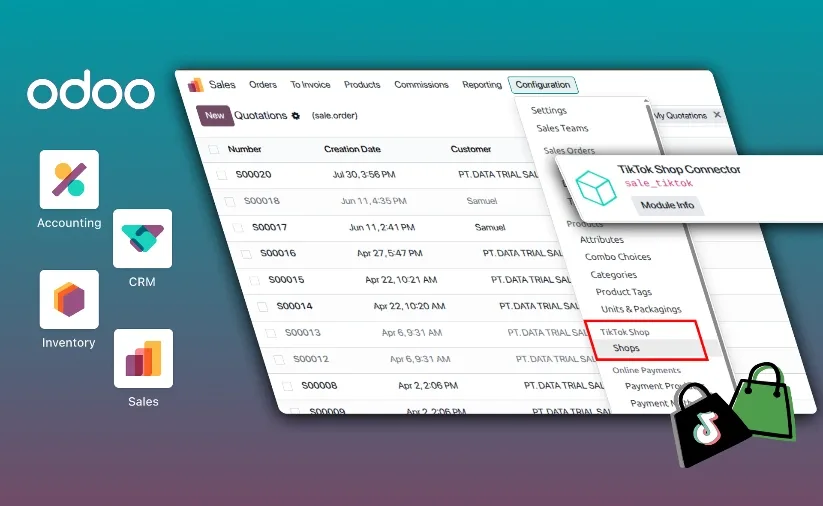Image resolution: width=823 pixels, height=506 pixels.
Task: Click the date Jul 30, 3:56 PM
Action: [364, 174]
